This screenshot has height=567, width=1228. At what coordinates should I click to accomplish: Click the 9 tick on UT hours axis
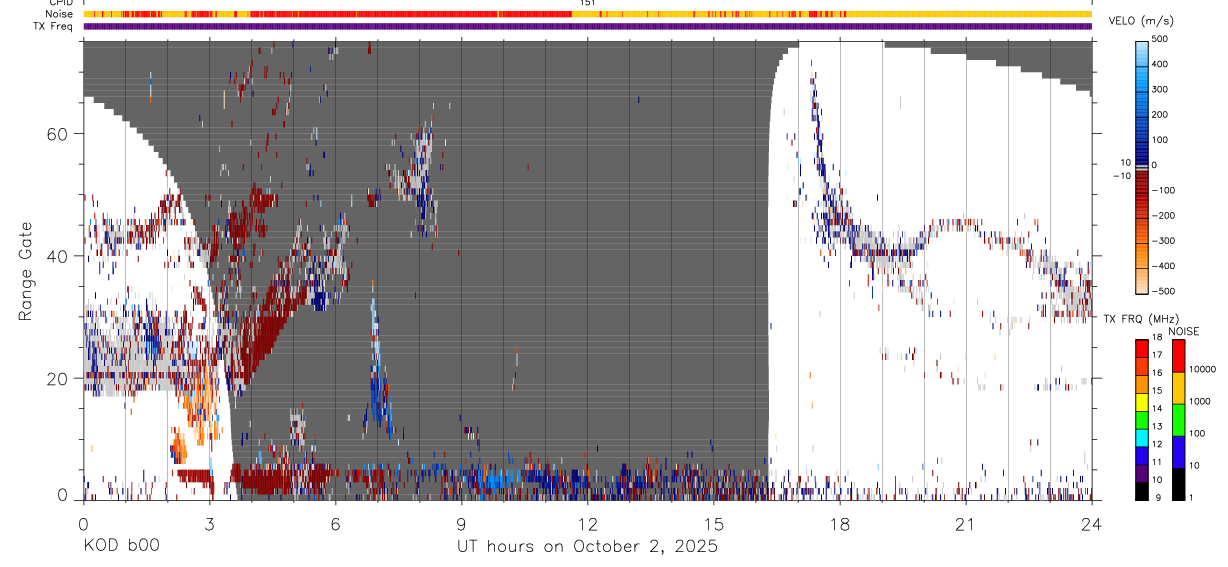click(461, 523)
